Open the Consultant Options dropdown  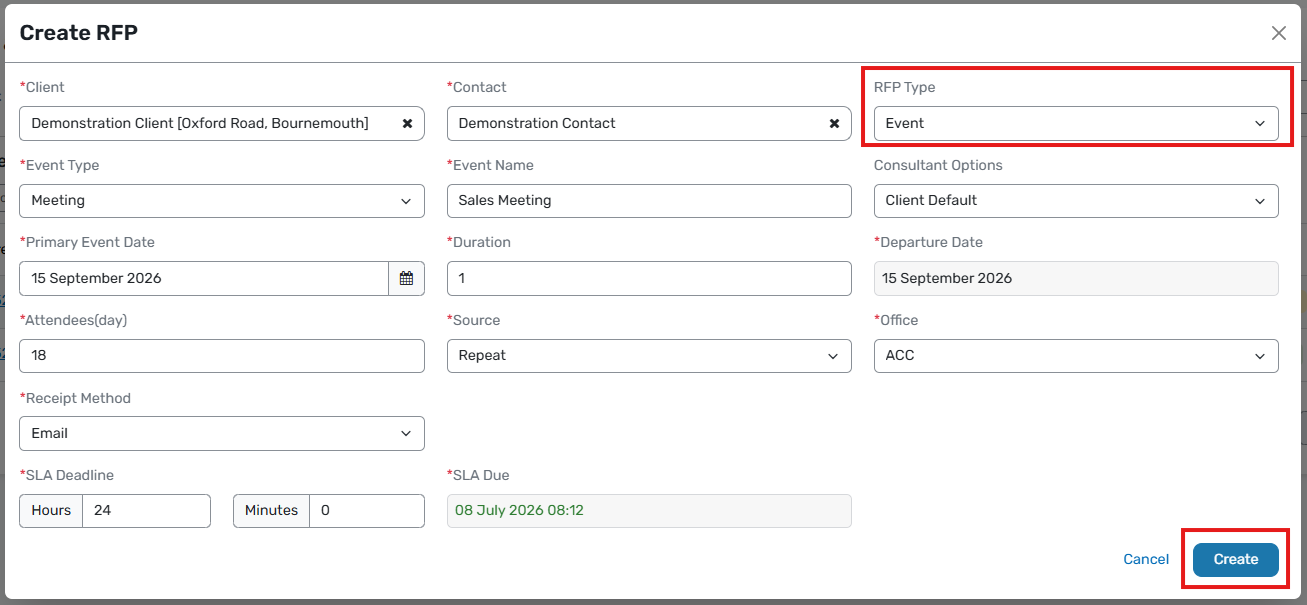tap(1076, 200)
